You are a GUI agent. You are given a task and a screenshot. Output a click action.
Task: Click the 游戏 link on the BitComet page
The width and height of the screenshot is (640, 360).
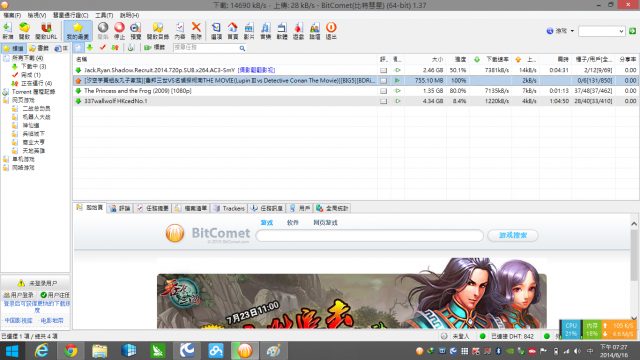click(267, 223)
